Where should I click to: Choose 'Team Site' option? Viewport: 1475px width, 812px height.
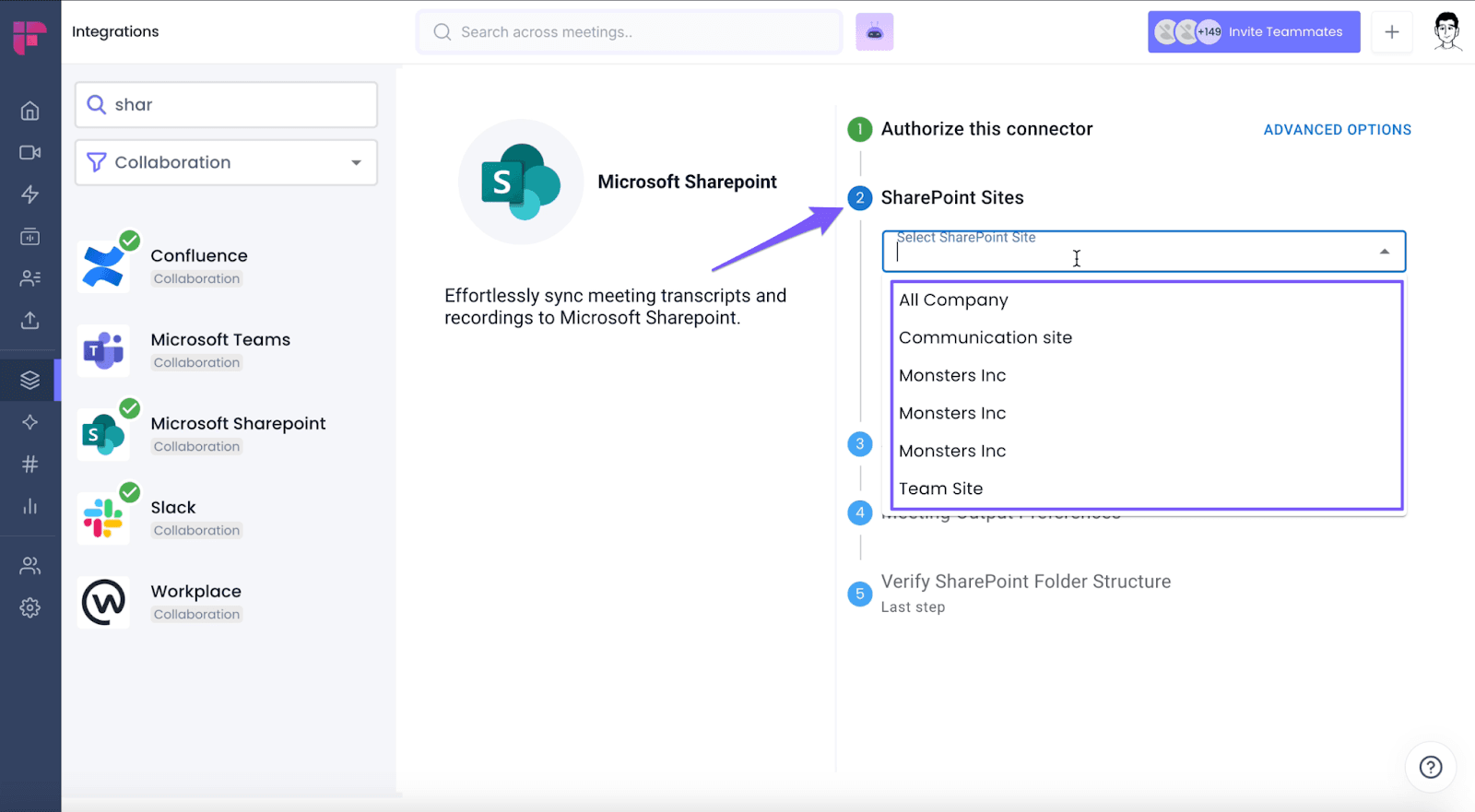coord(1147,488)
